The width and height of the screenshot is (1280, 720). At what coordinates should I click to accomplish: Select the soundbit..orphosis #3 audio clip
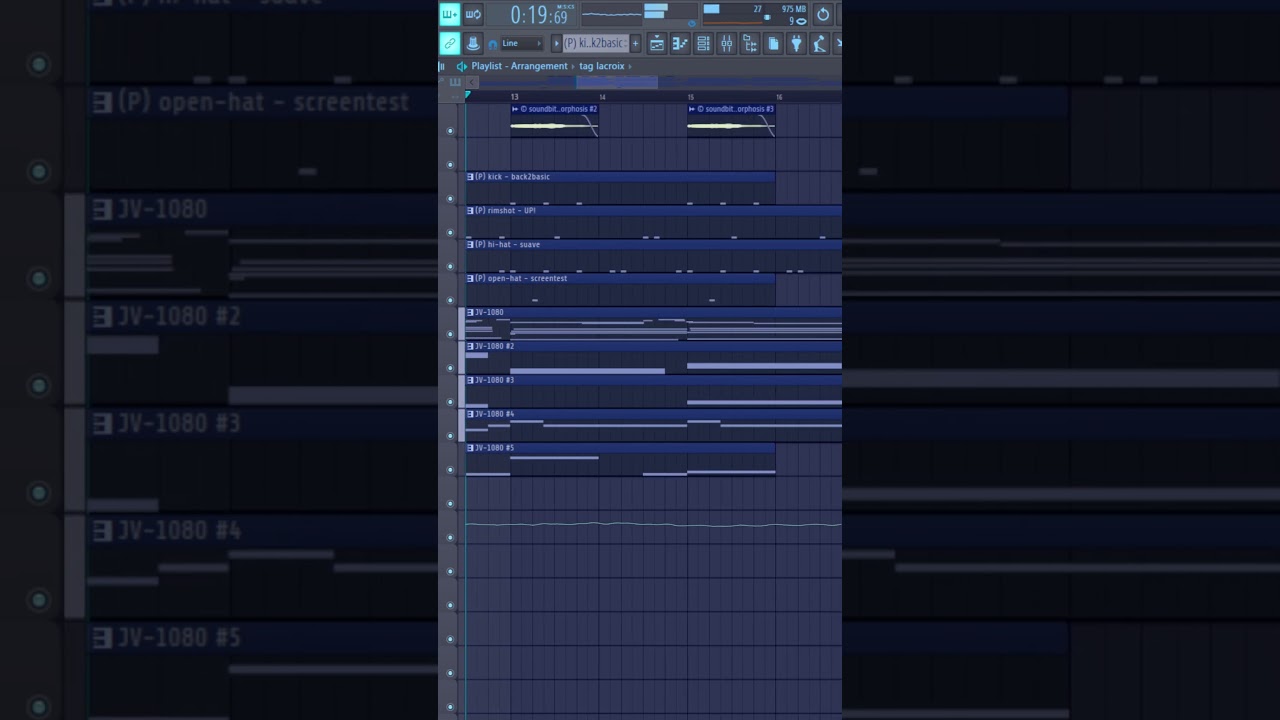tap(731, 121)
